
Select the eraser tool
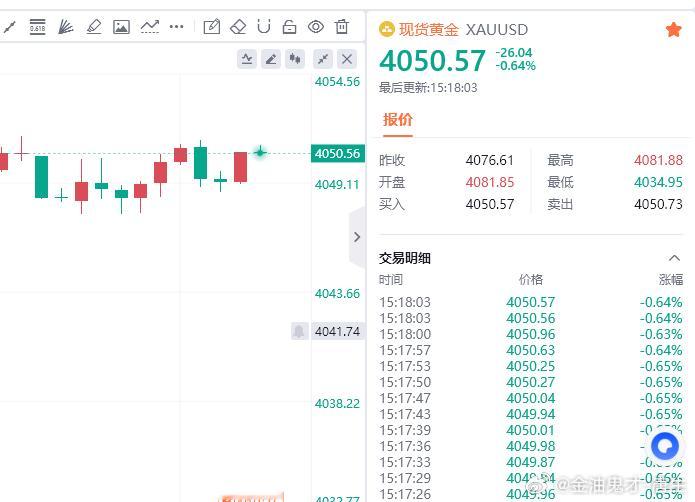[238, 27]
